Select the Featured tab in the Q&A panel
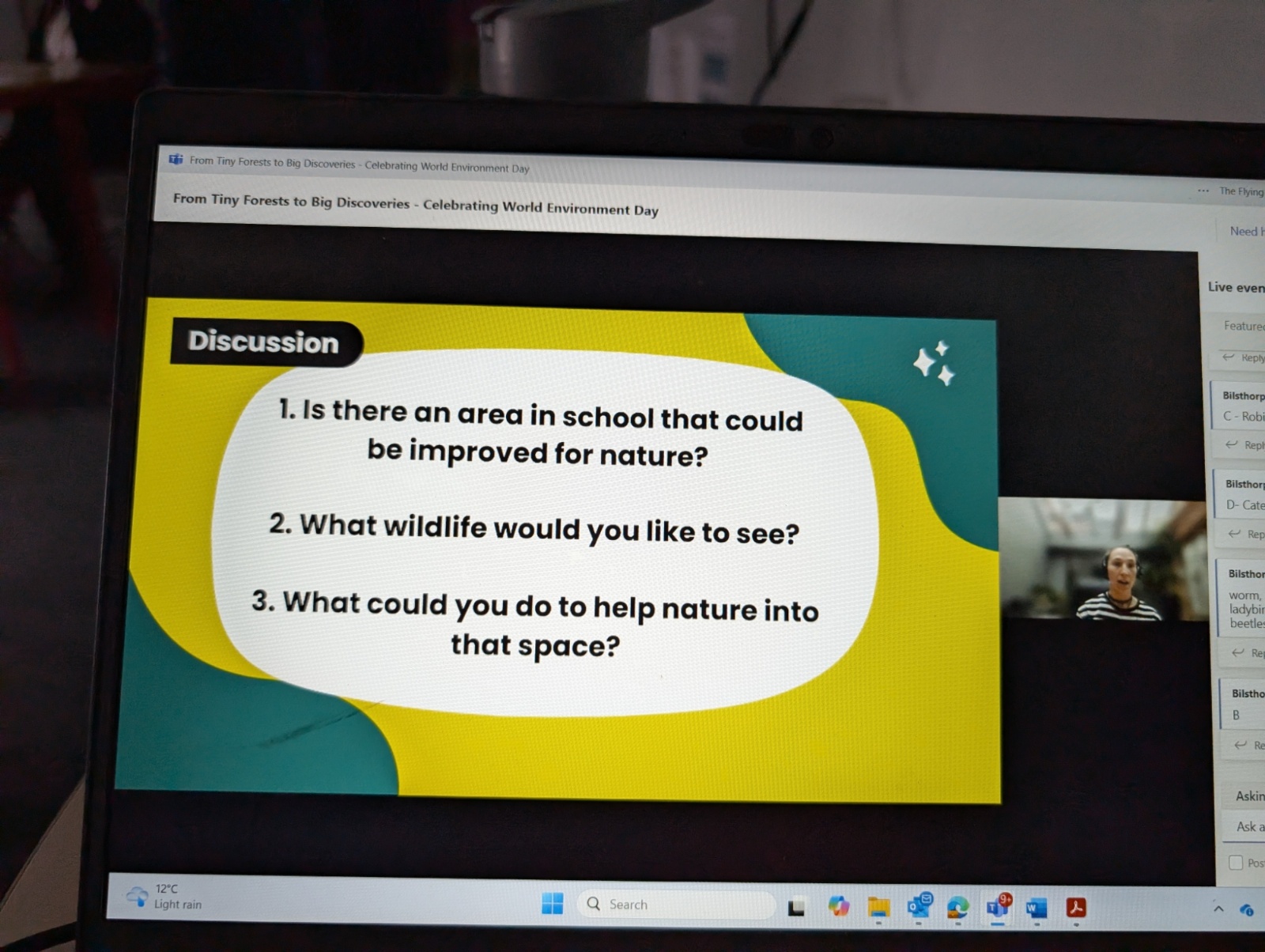Screen dimensions: 1265x952 [1244, 326]
